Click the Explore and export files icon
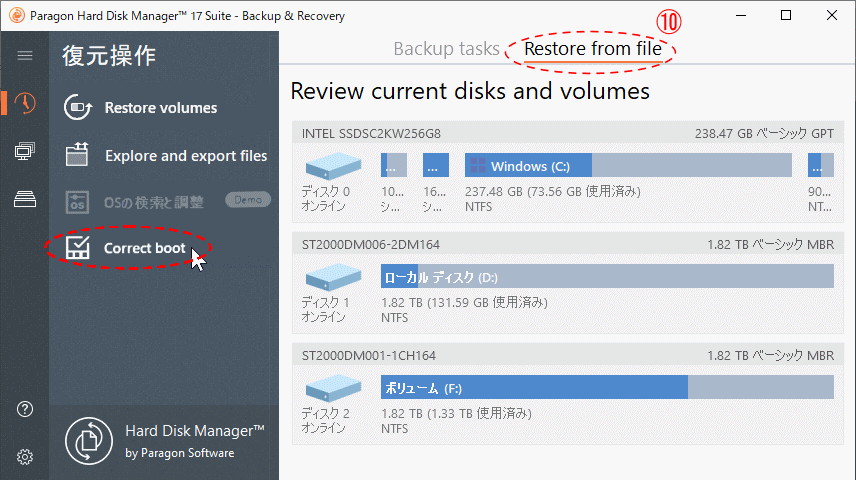 pos(78,155)
